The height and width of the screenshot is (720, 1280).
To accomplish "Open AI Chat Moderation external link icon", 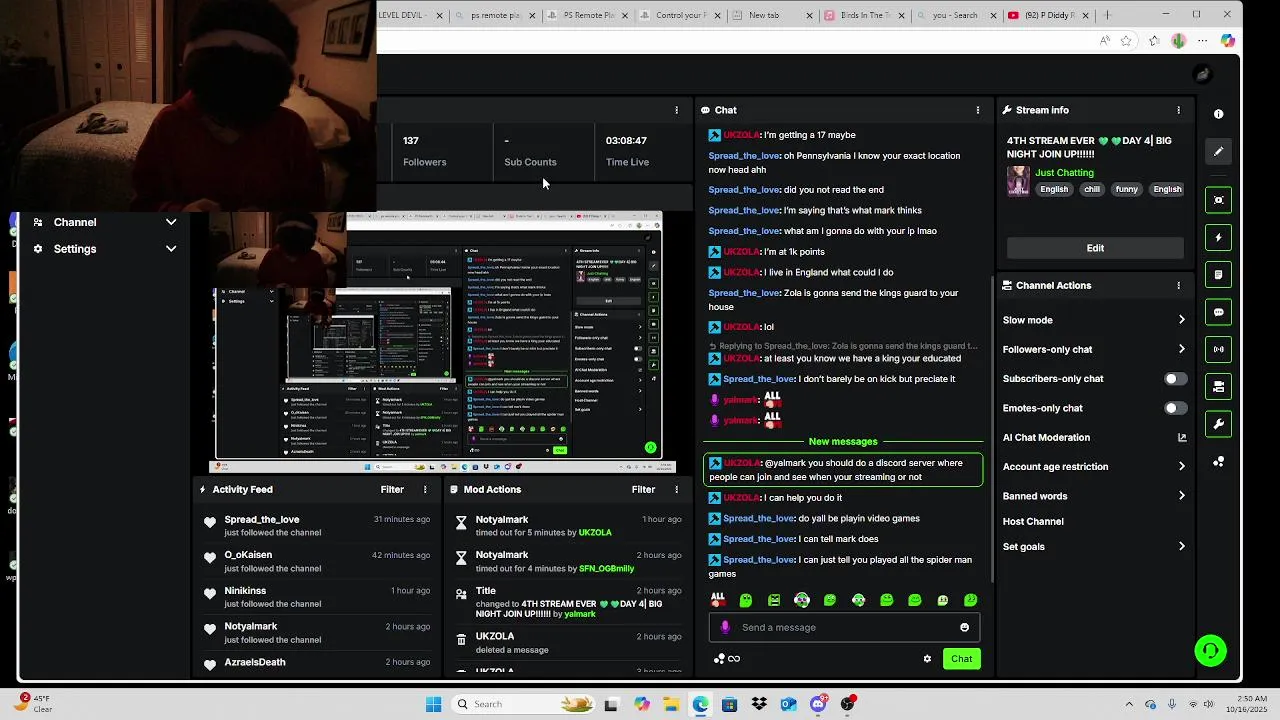I will (x=1182, y=438).
